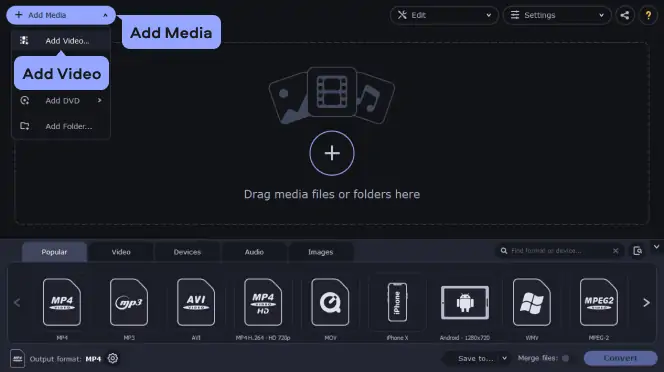
Task: Open the Edit dropdown
Action: pos(444,15)
